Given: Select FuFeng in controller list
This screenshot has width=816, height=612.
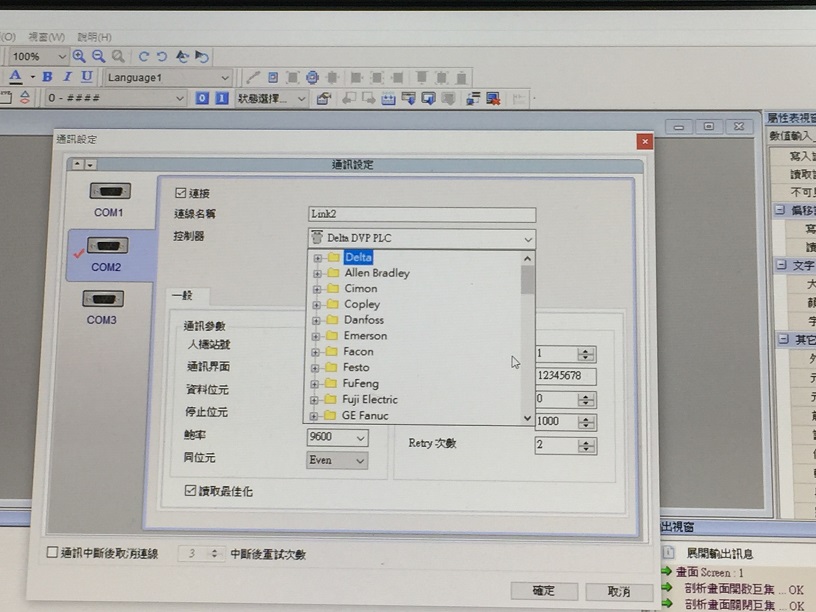Looking at the screenshot, I should (360, 384).
